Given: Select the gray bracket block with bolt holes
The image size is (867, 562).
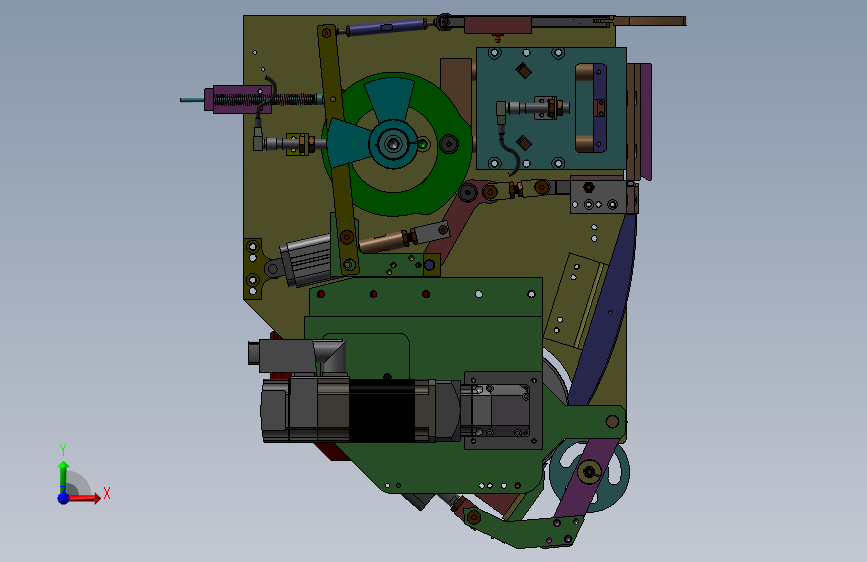Looking at the screenshot, I should click(599, 196).
